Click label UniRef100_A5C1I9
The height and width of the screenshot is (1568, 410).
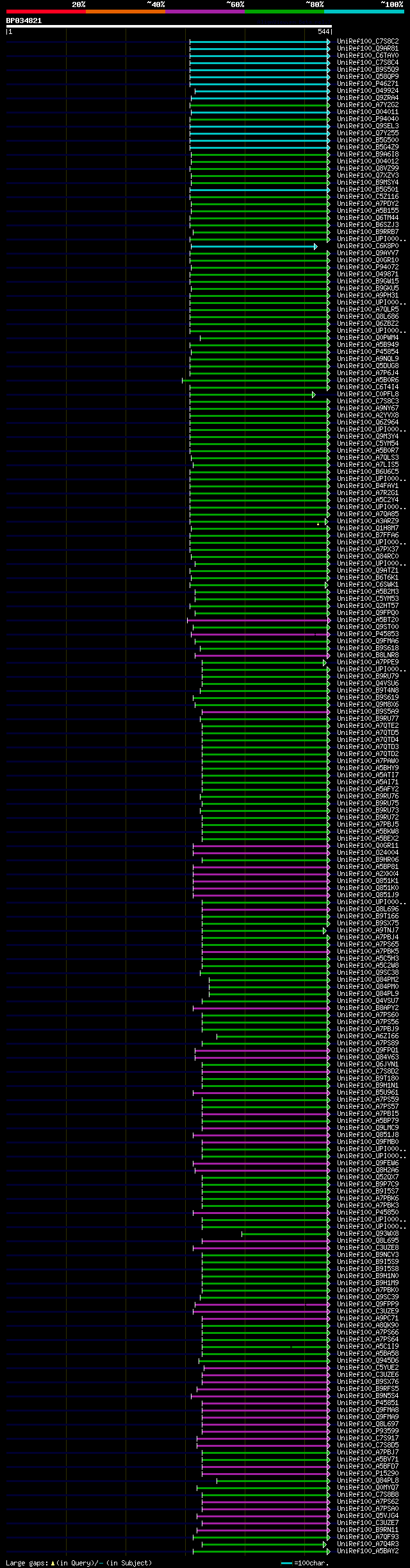coord(368,1347)
